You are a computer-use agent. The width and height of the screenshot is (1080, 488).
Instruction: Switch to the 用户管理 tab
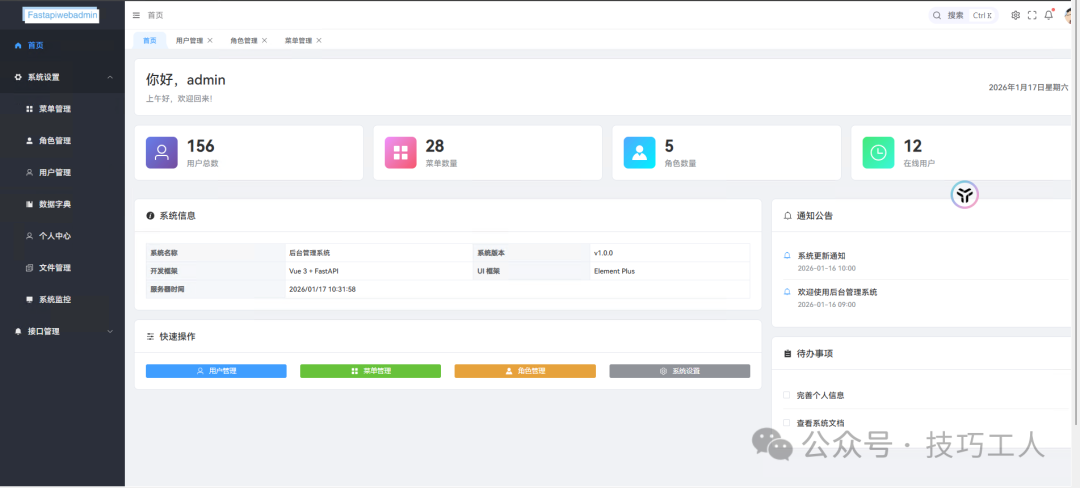tap(189, 41)
